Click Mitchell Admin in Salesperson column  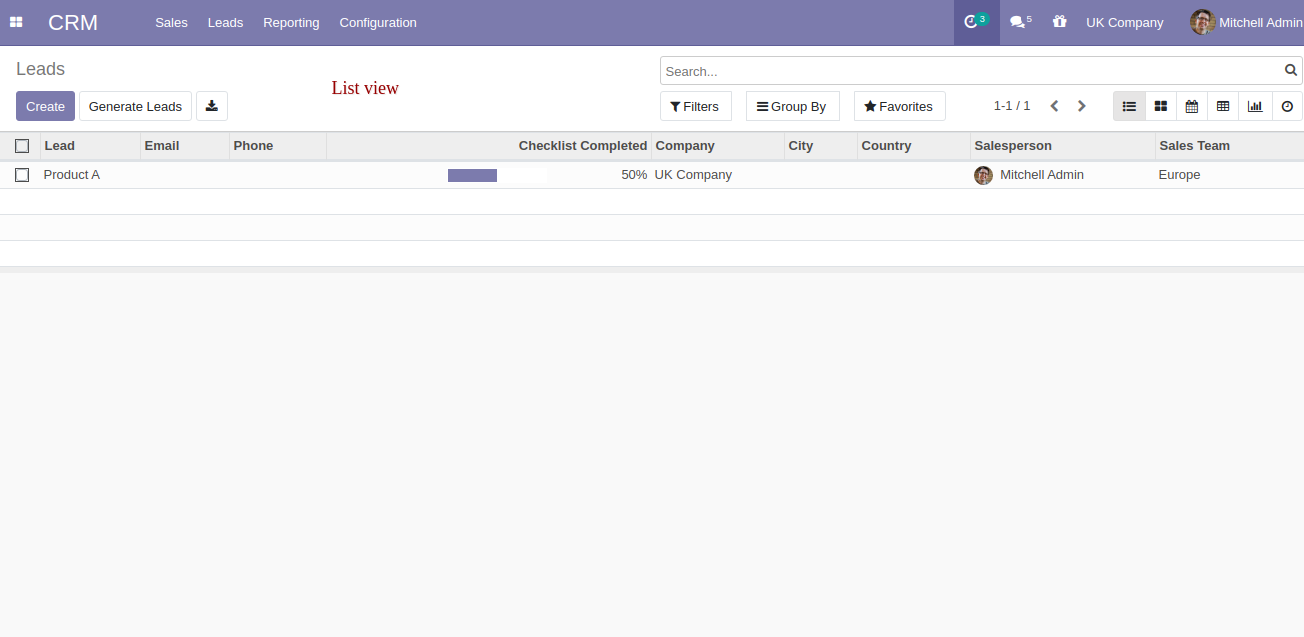coord(1042,175)
